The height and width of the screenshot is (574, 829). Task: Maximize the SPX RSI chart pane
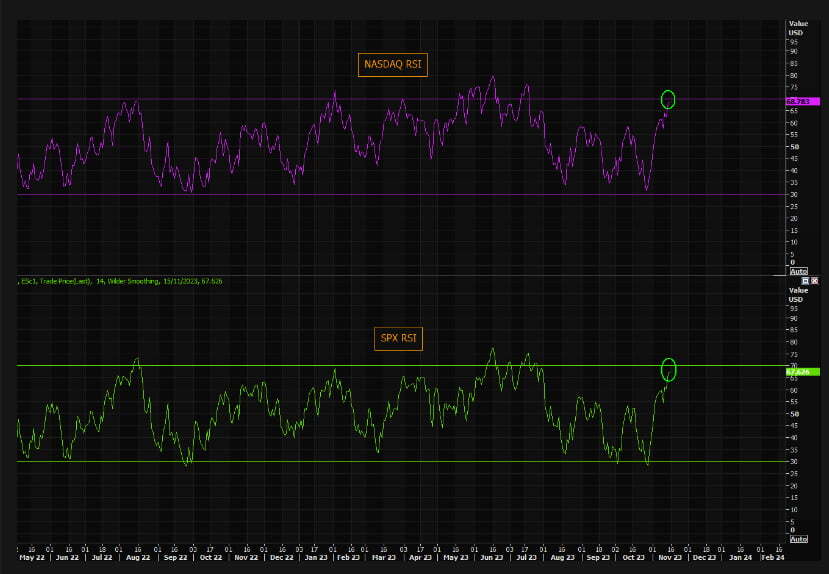click(x=806, y=281)
